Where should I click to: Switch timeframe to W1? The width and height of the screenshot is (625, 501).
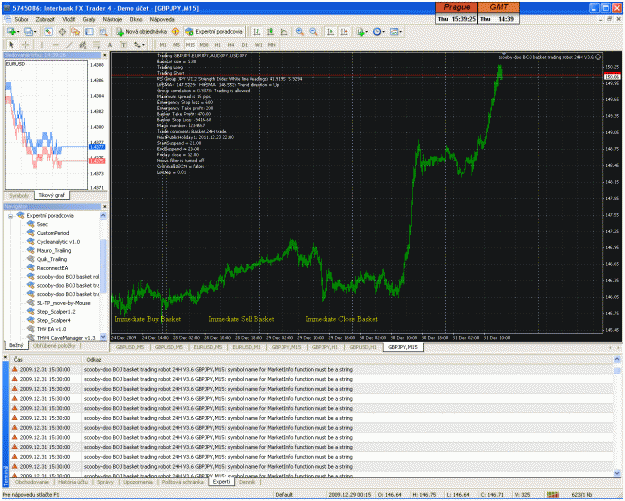click(258, 45)
